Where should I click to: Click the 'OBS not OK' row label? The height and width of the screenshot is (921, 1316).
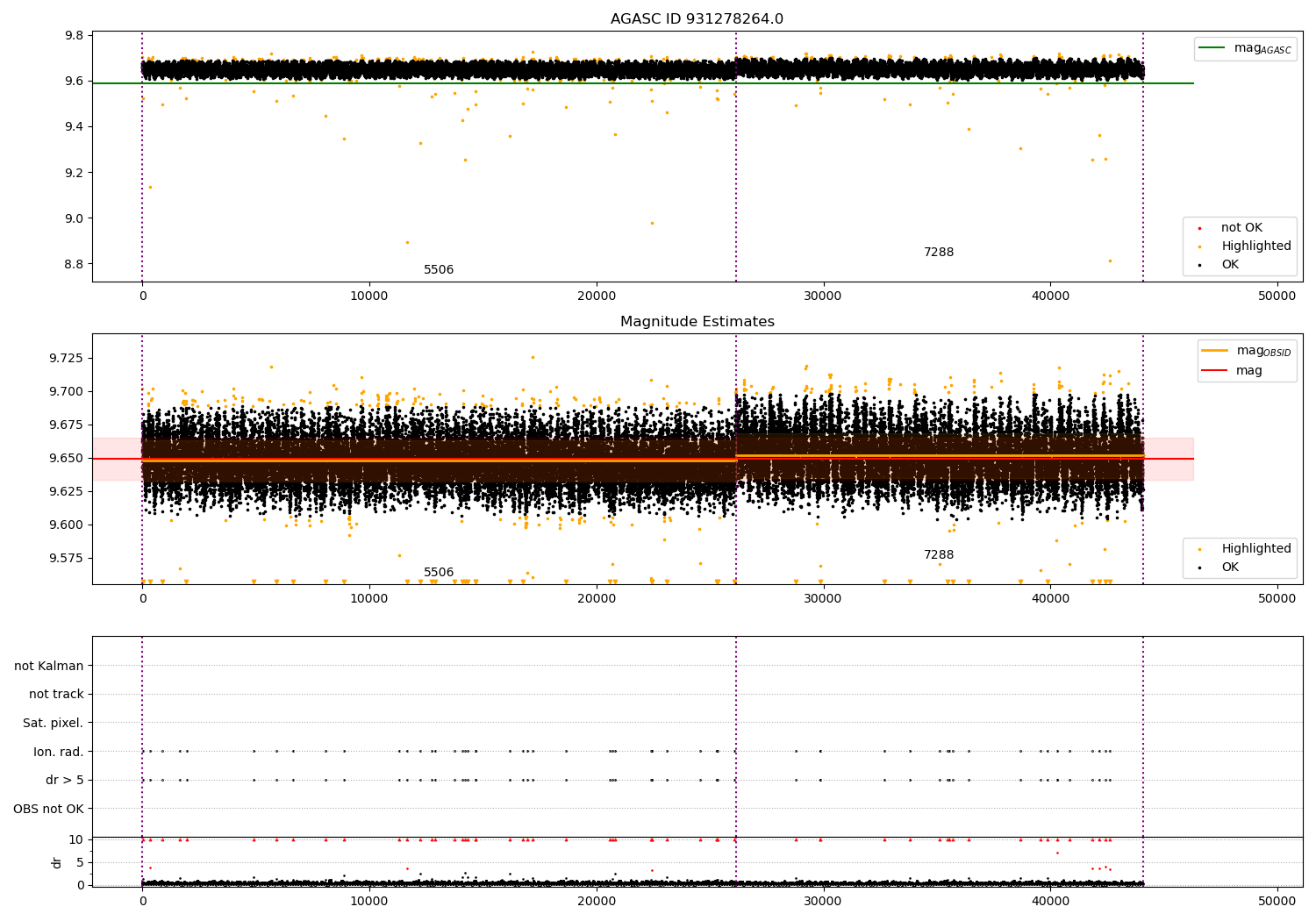[49, 809]
